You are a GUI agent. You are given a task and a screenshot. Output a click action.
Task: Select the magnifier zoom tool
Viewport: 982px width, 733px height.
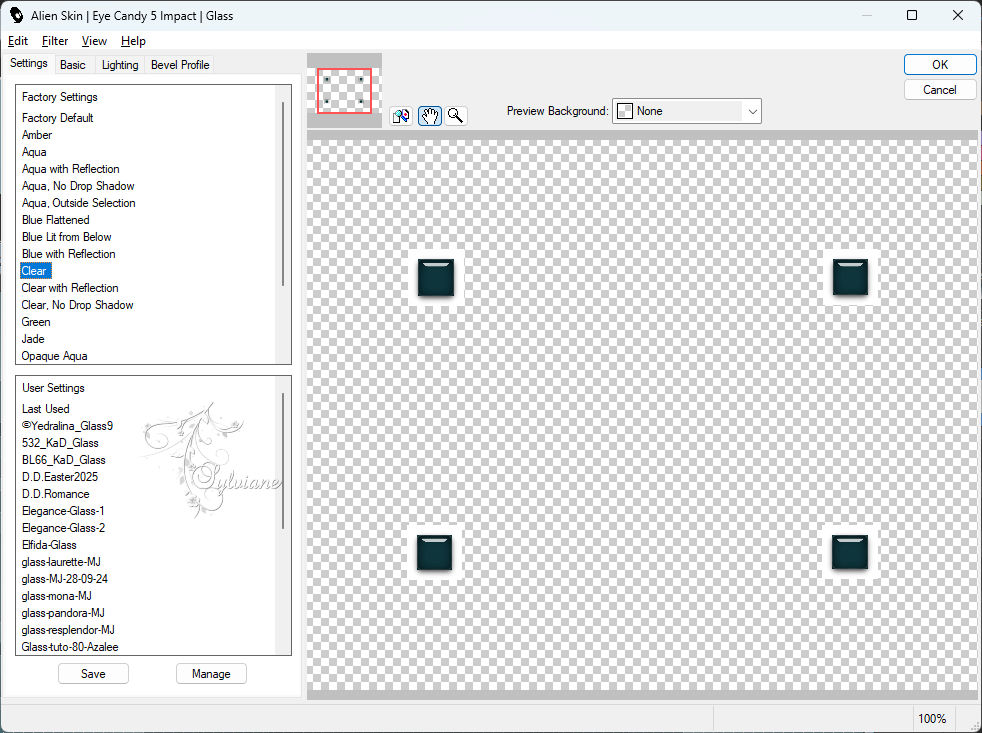click(456, 116)
